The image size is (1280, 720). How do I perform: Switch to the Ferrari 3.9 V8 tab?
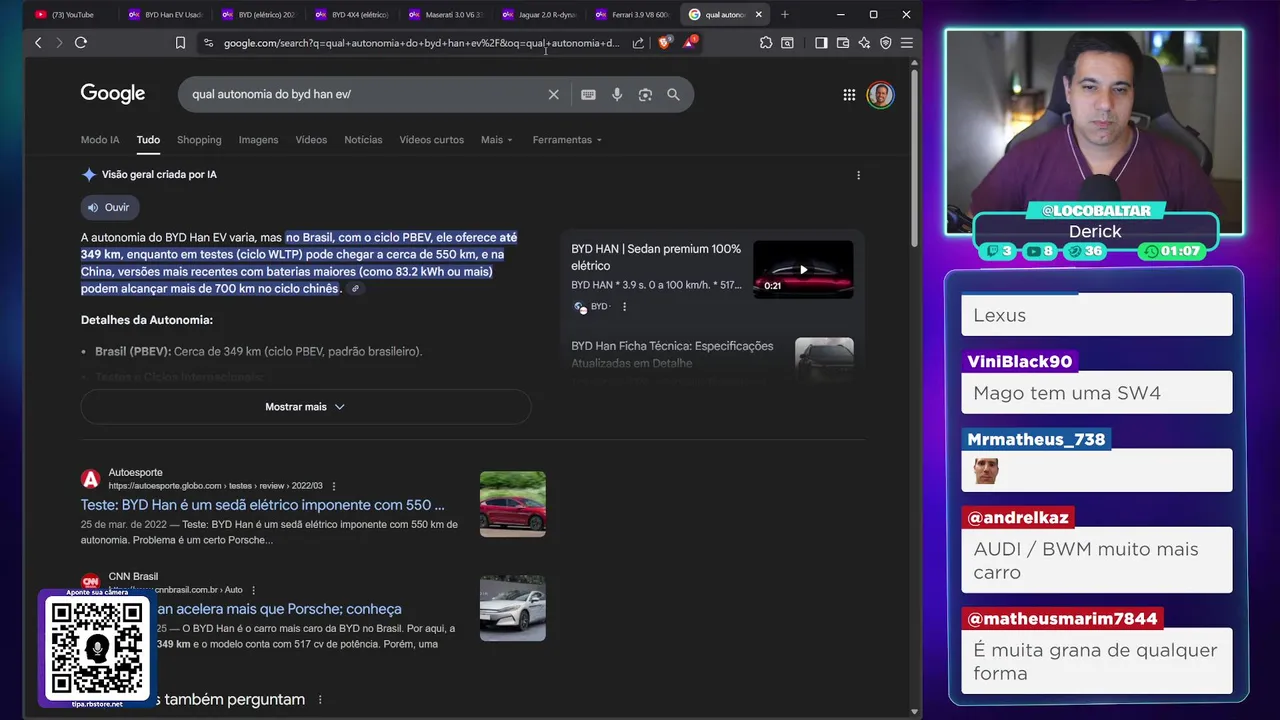pyautogui.click(x=631, y=14)
